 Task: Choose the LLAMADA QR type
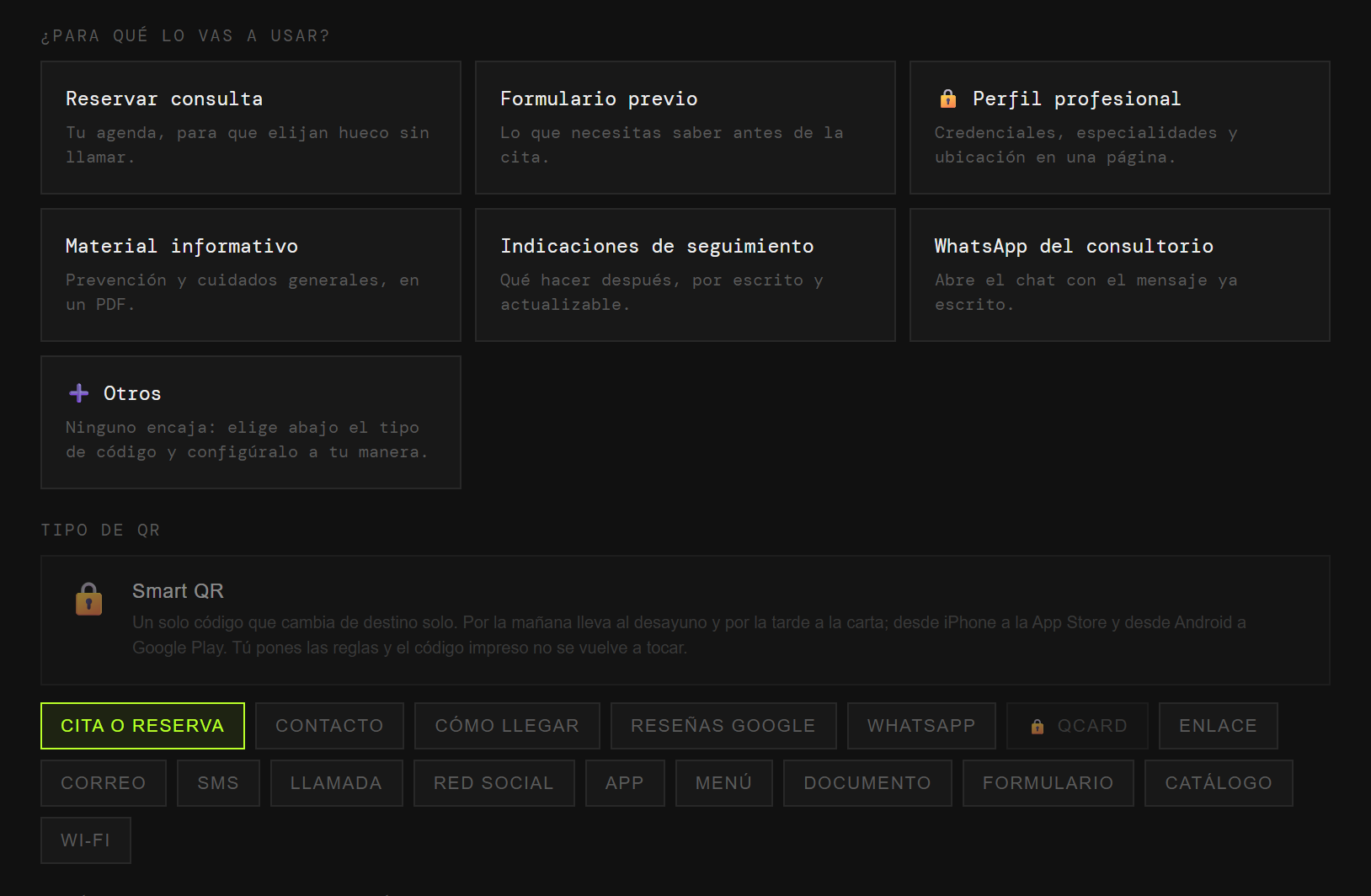[336, 783]
